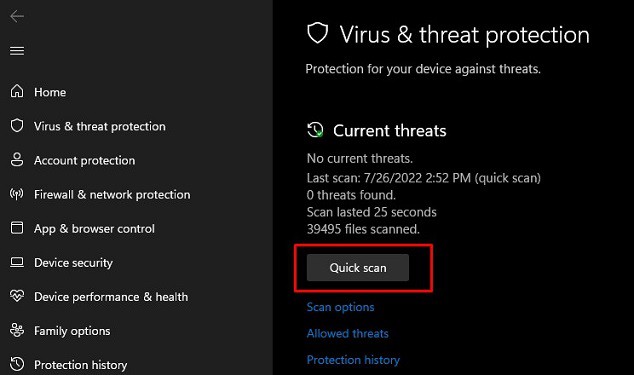This screenshot has height=375, width=634.
Task: Open the hamburger navigation menu
Action: coord(17,51)
